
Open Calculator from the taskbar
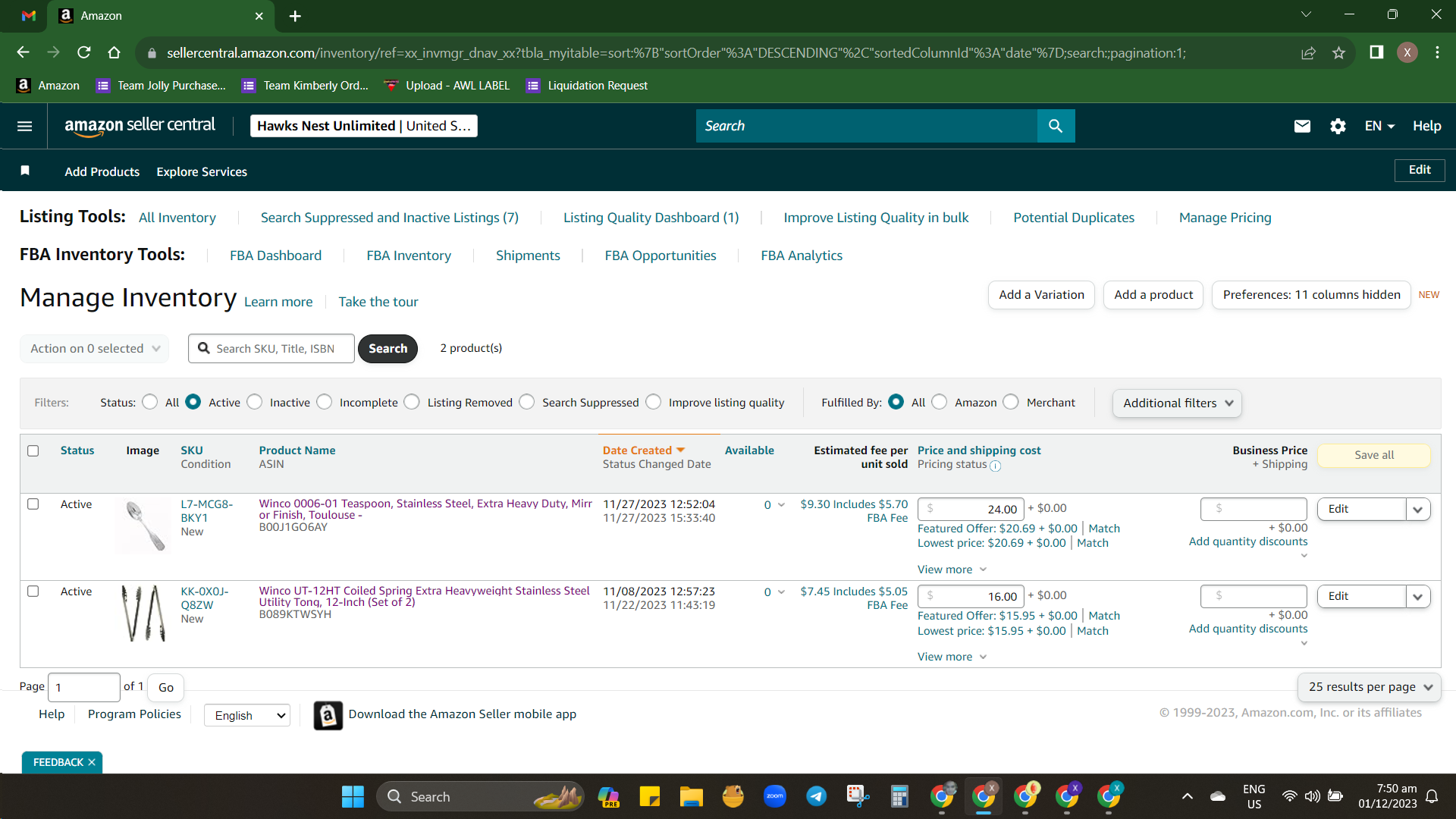[x=899, y=796]
